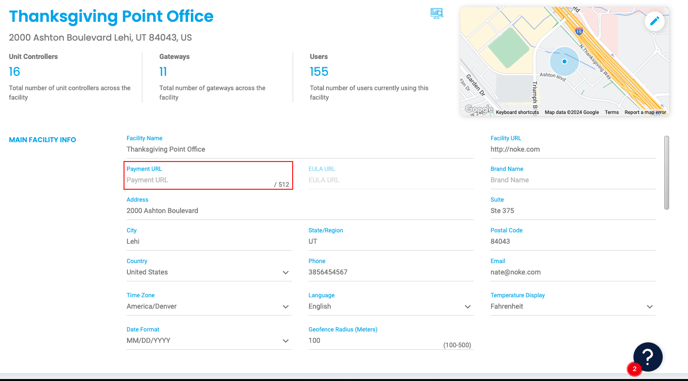688x381 pixels.
Task: Expand the Country dropdown
Action: tap(209, 272)
